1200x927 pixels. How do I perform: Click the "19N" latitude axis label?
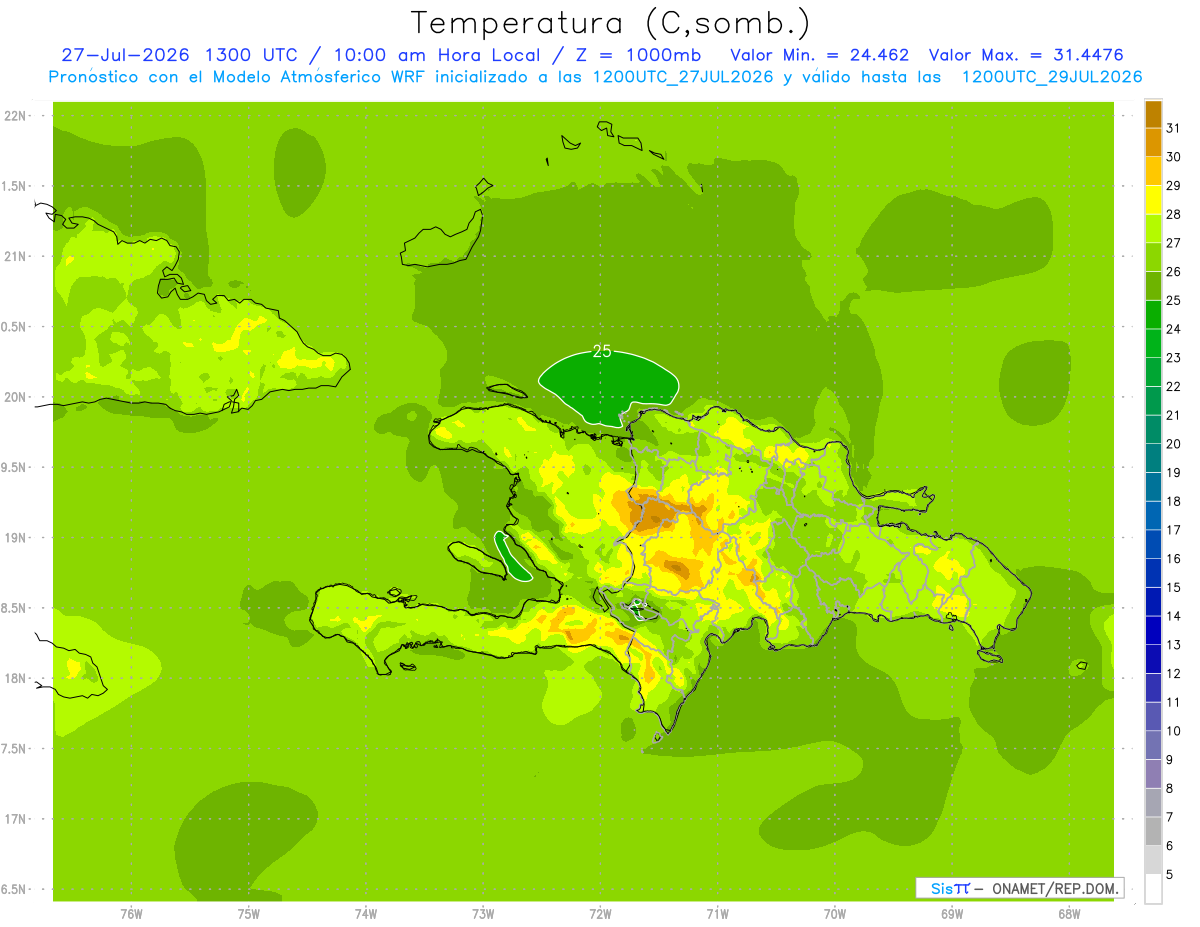(x=14, y=537)
